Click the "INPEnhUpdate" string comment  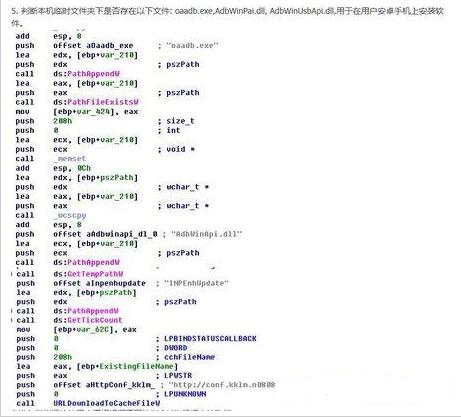(196, 283)
